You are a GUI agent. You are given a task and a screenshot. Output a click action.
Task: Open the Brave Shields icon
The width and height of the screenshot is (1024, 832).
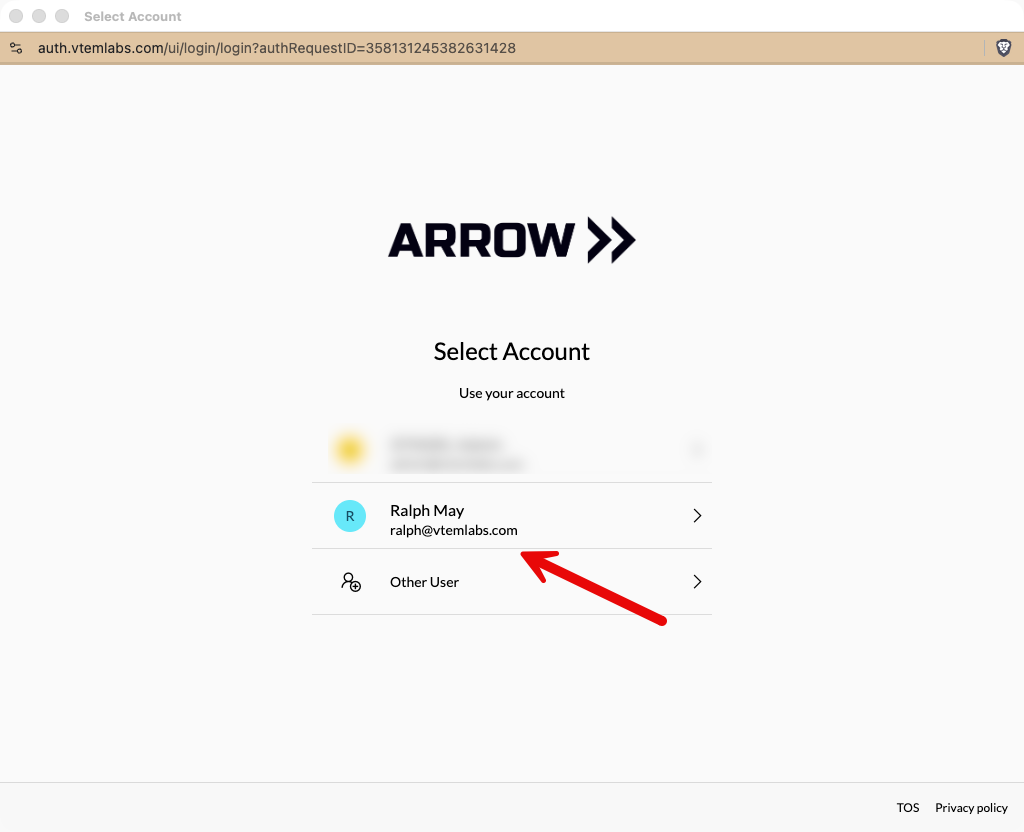tap(1003, 48)
